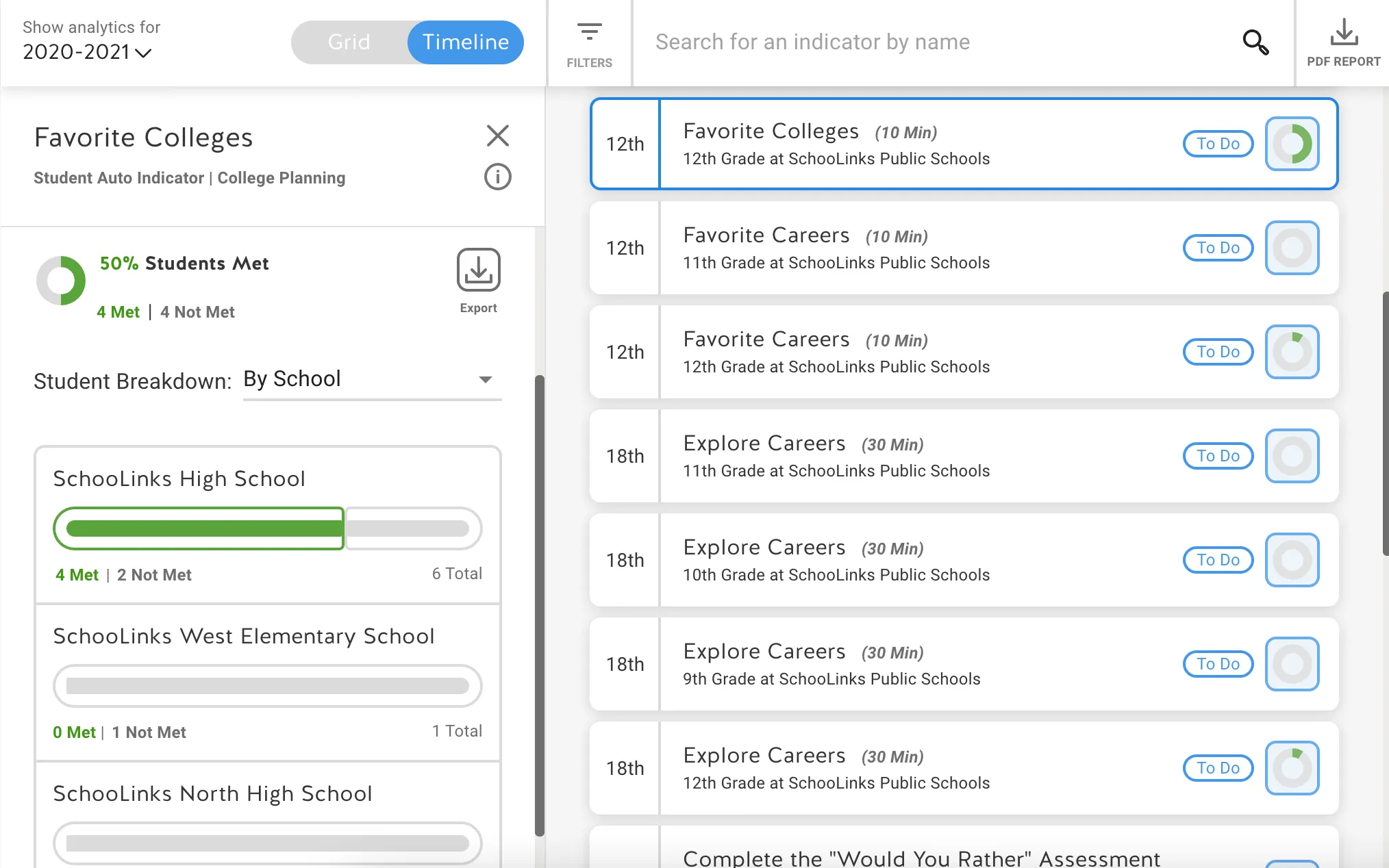Click the '1 Total' count label

pos(457,731)
